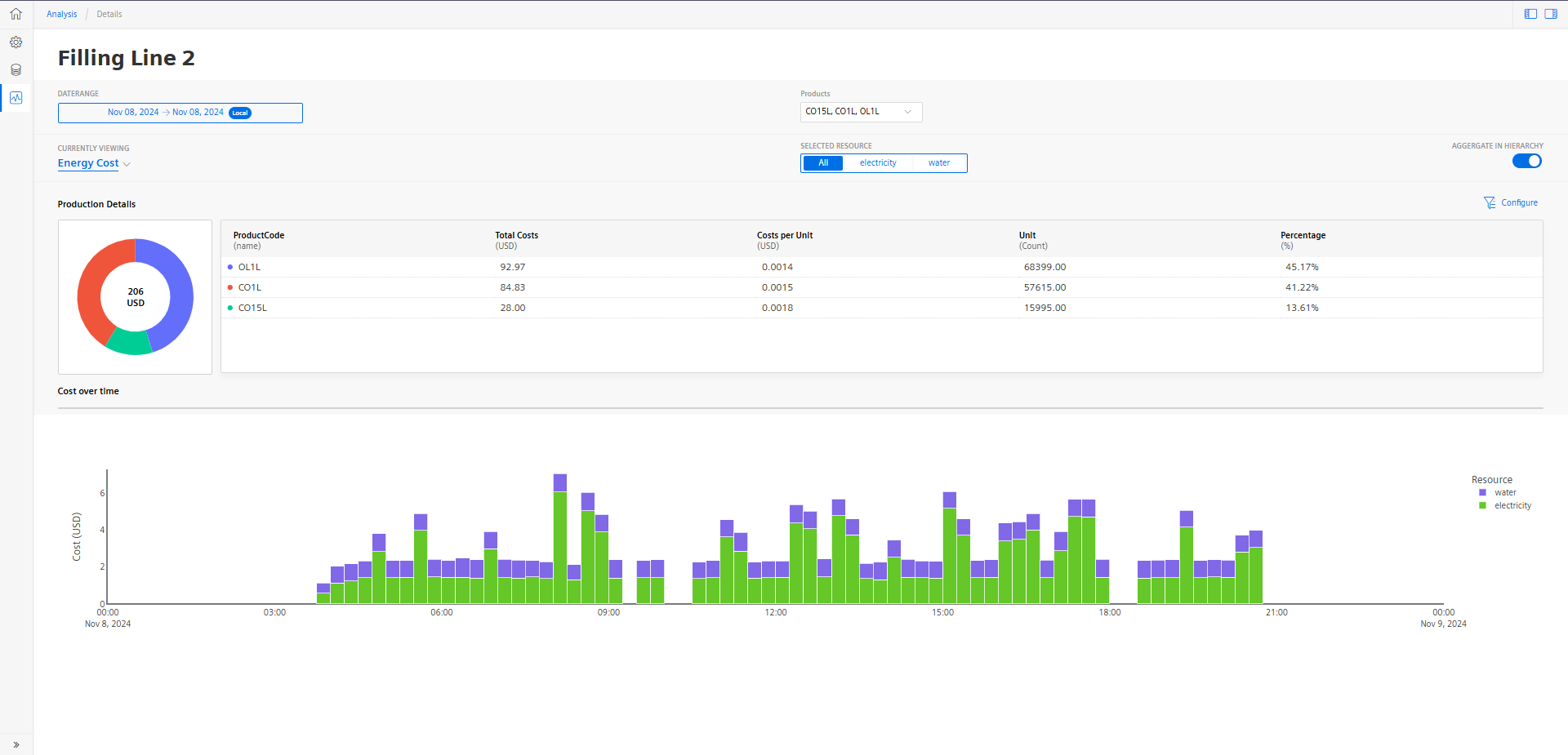Expand the sidebar with double chevron
1568x755 pixels.
click(x=16, y=744)
